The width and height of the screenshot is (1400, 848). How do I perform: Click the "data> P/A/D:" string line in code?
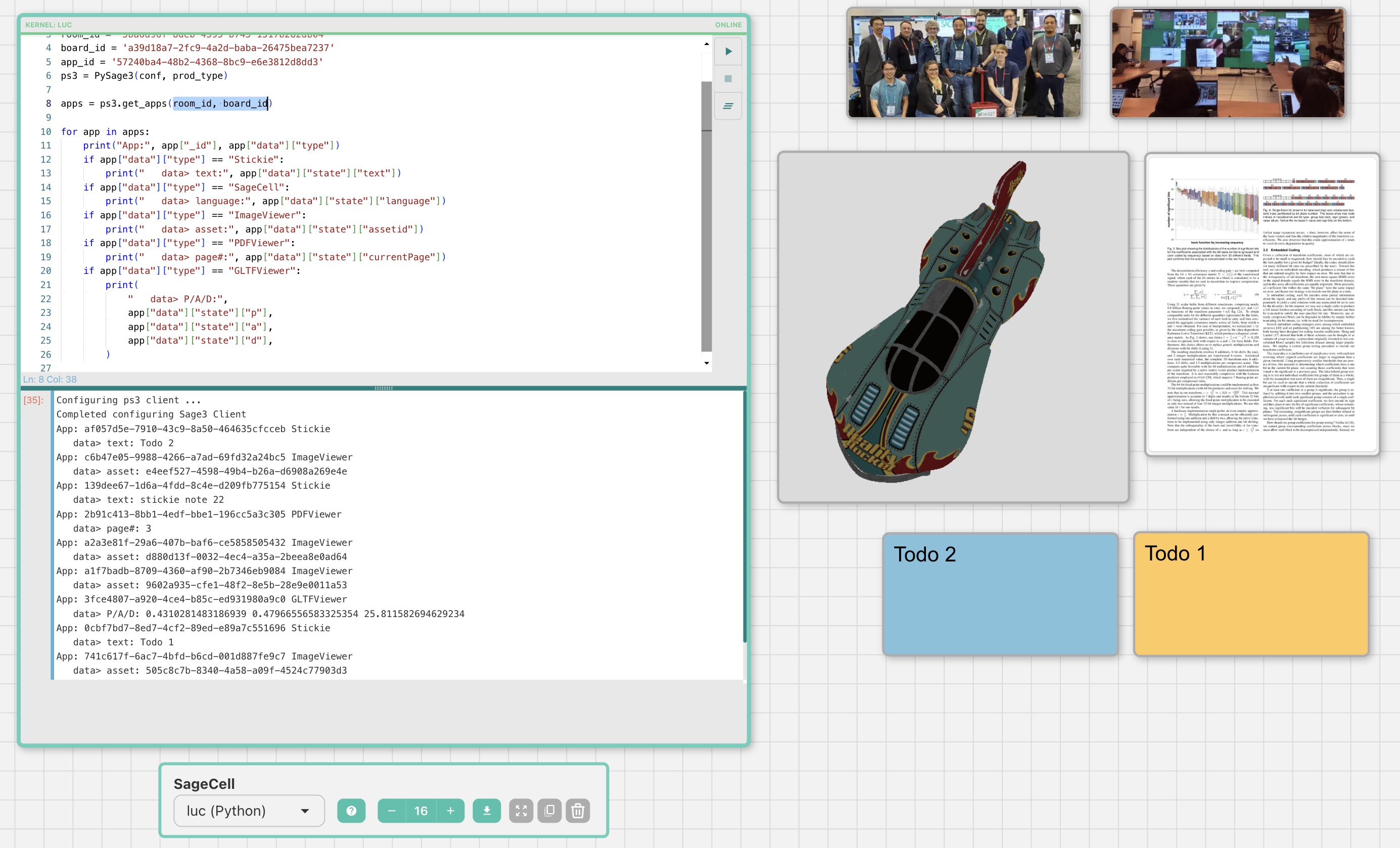pos(177,299)
